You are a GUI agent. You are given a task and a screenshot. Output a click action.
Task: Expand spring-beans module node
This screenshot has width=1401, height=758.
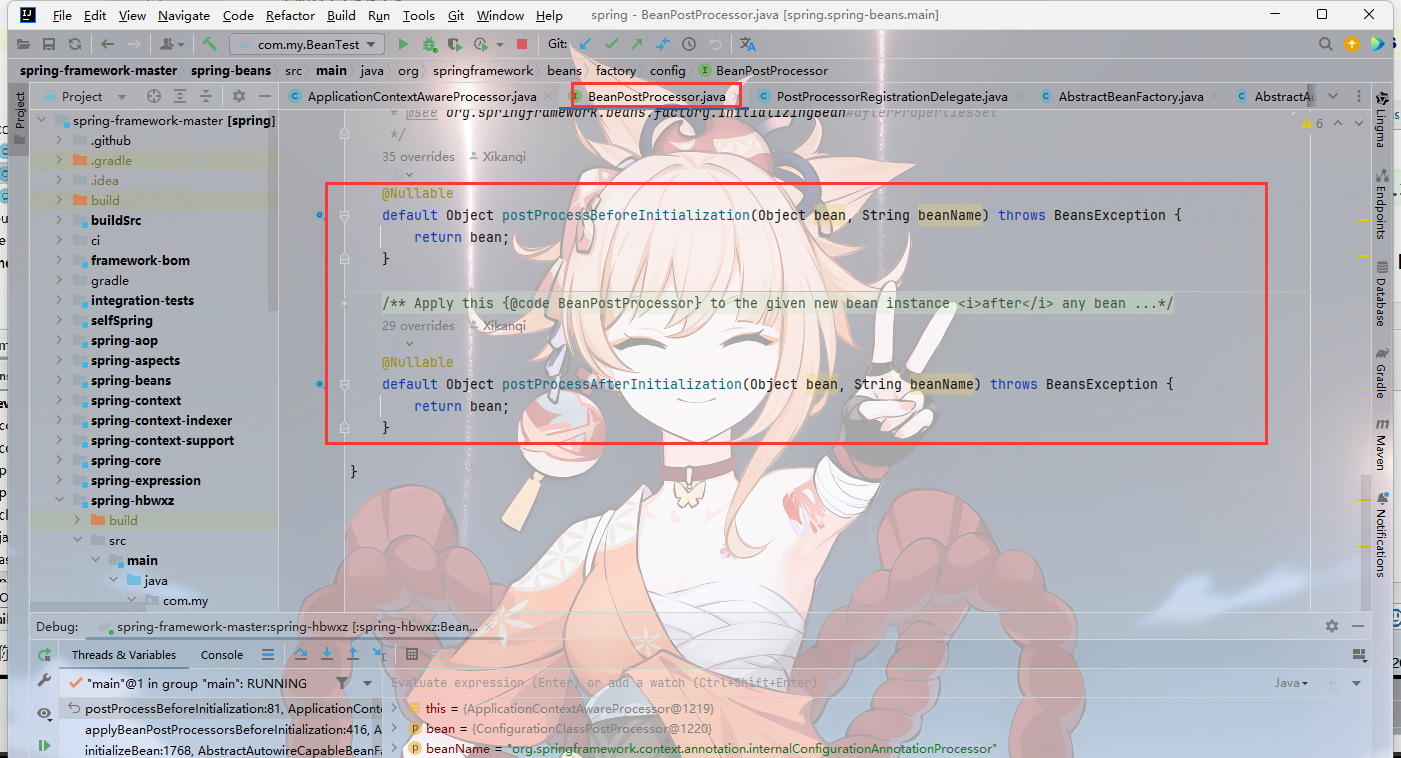click(x=61, y=380)
